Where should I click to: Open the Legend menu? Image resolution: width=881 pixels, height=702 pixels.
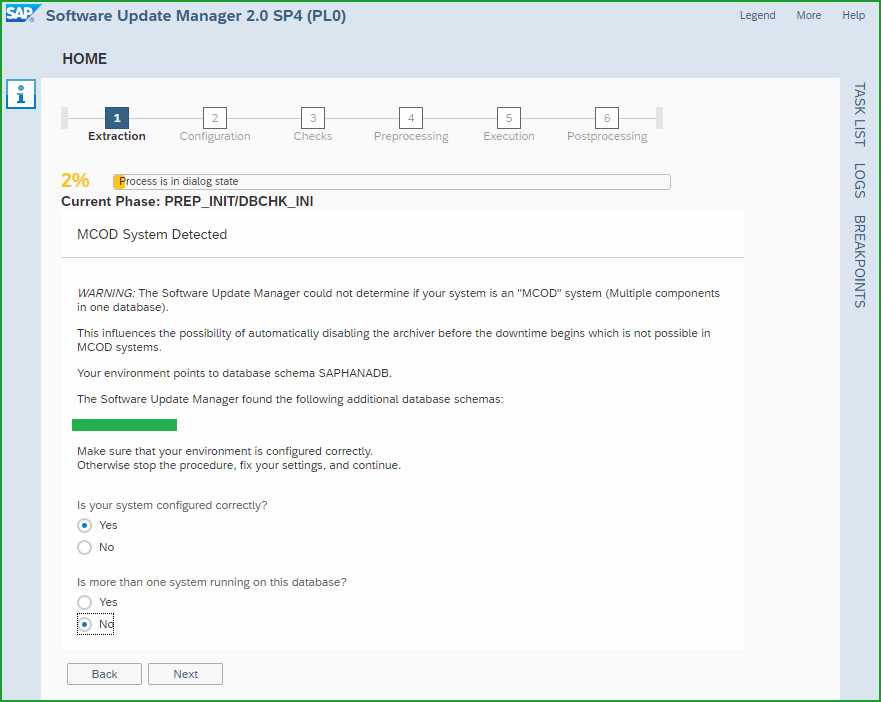click(x=757, y=15)
